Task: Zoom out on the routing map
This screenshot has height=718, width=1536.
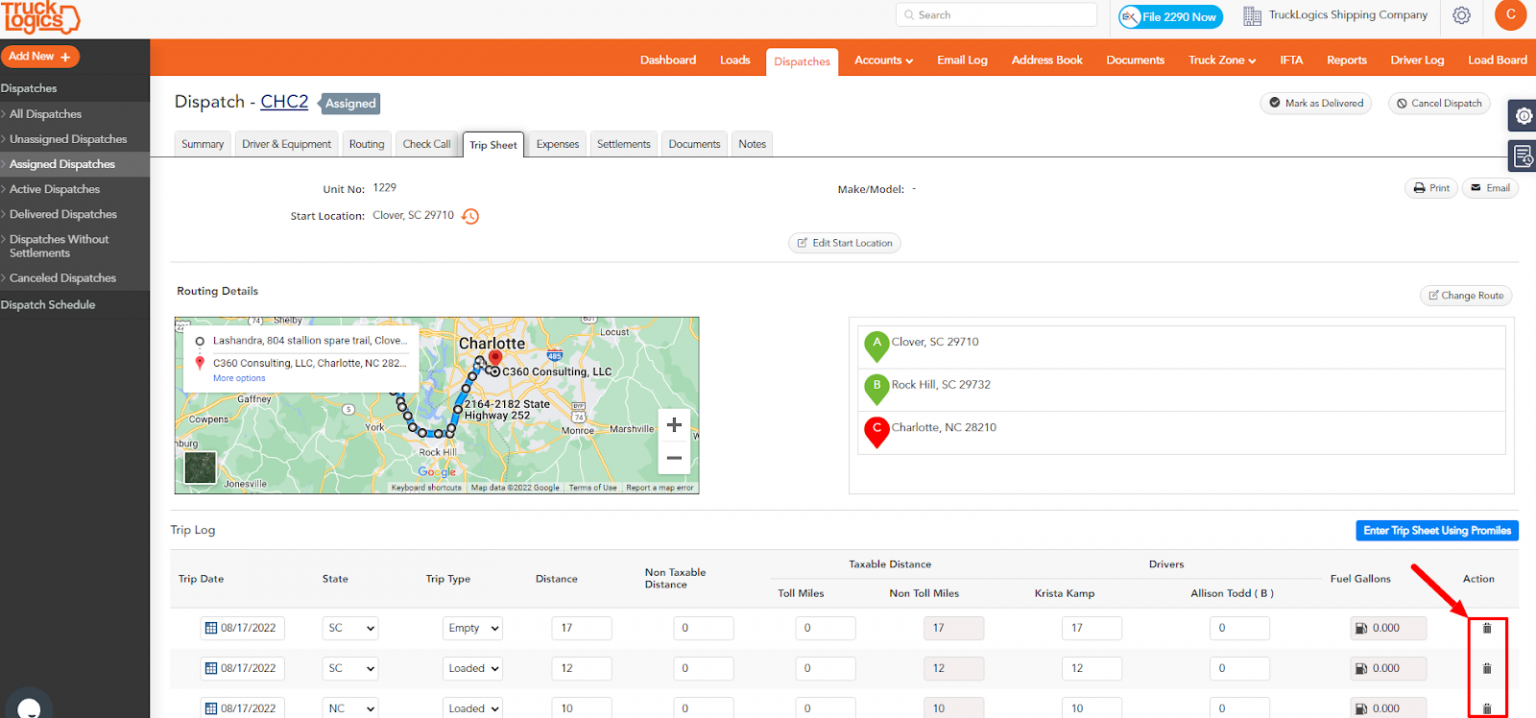Action: click(x=674, y=456)
